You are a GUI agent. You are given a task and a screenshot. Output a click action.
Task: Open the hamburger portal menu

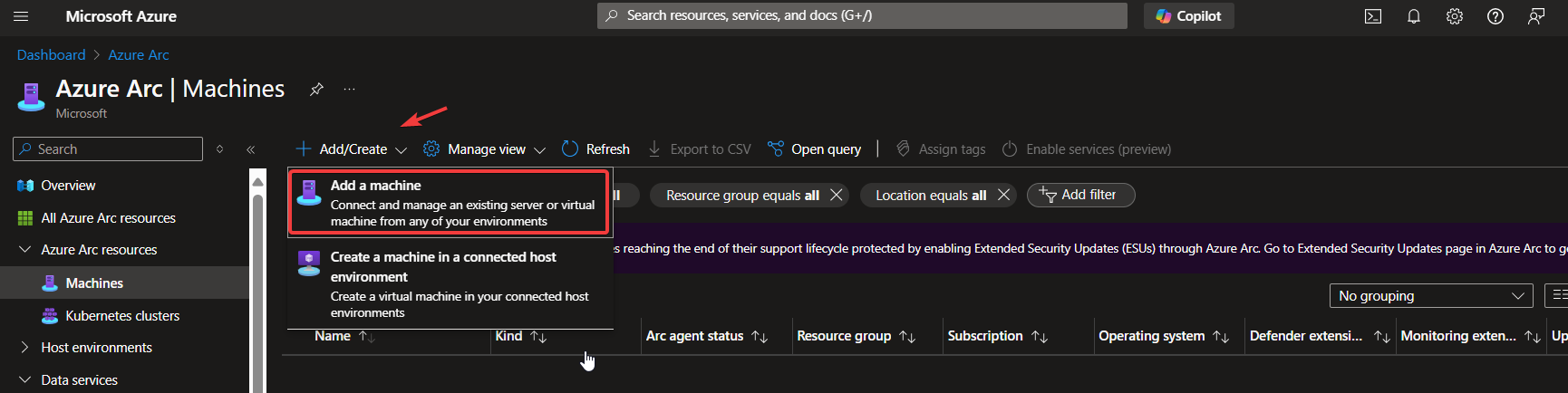click(x=21, y=16)
